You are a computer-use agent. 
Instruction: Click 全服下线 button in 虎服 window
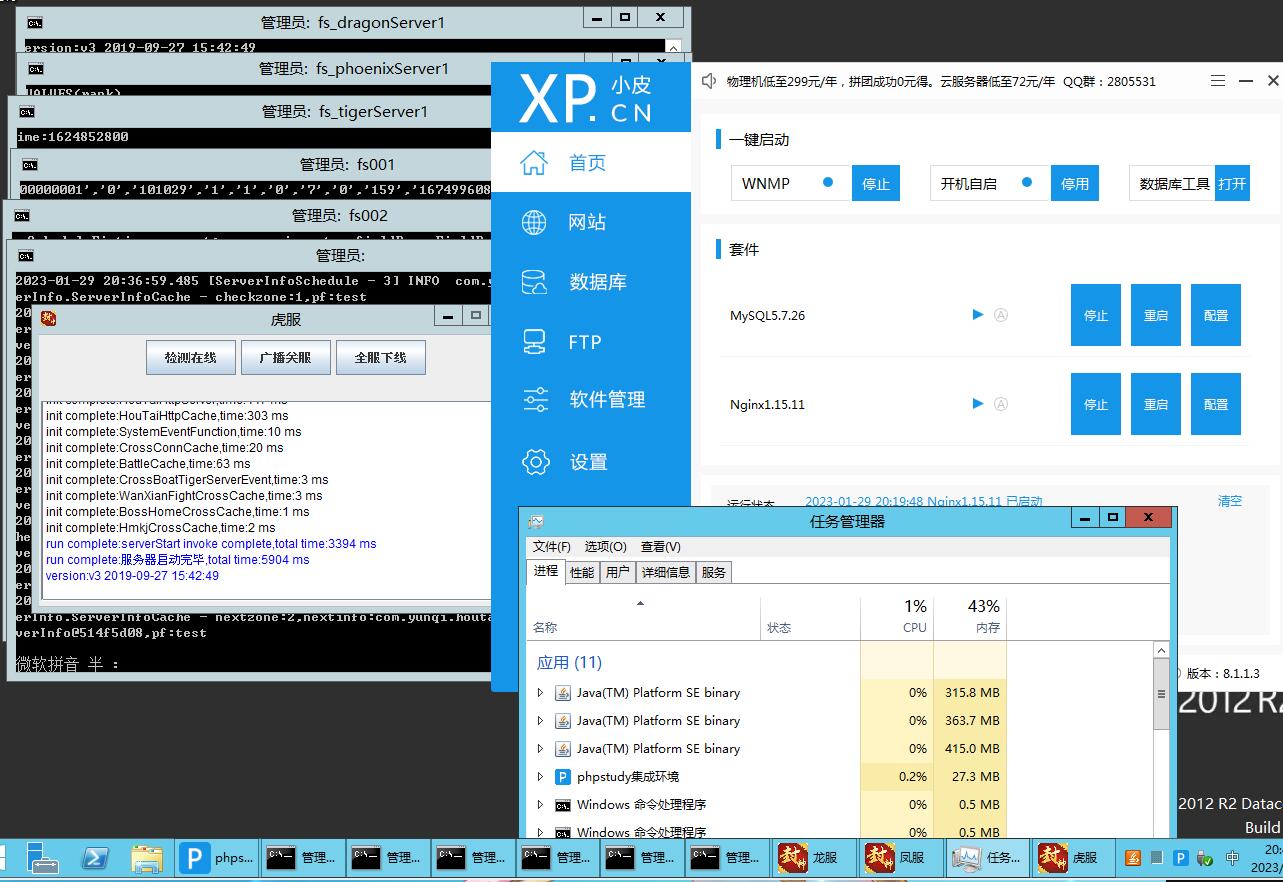381,357
